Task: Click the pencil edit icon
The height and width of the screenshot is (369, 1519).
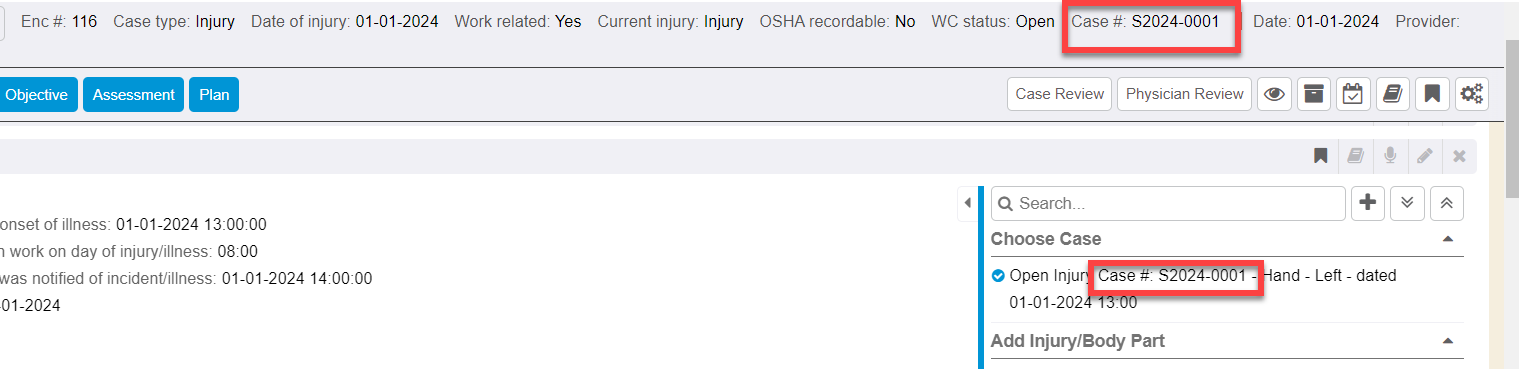Action: point(1425,156)
